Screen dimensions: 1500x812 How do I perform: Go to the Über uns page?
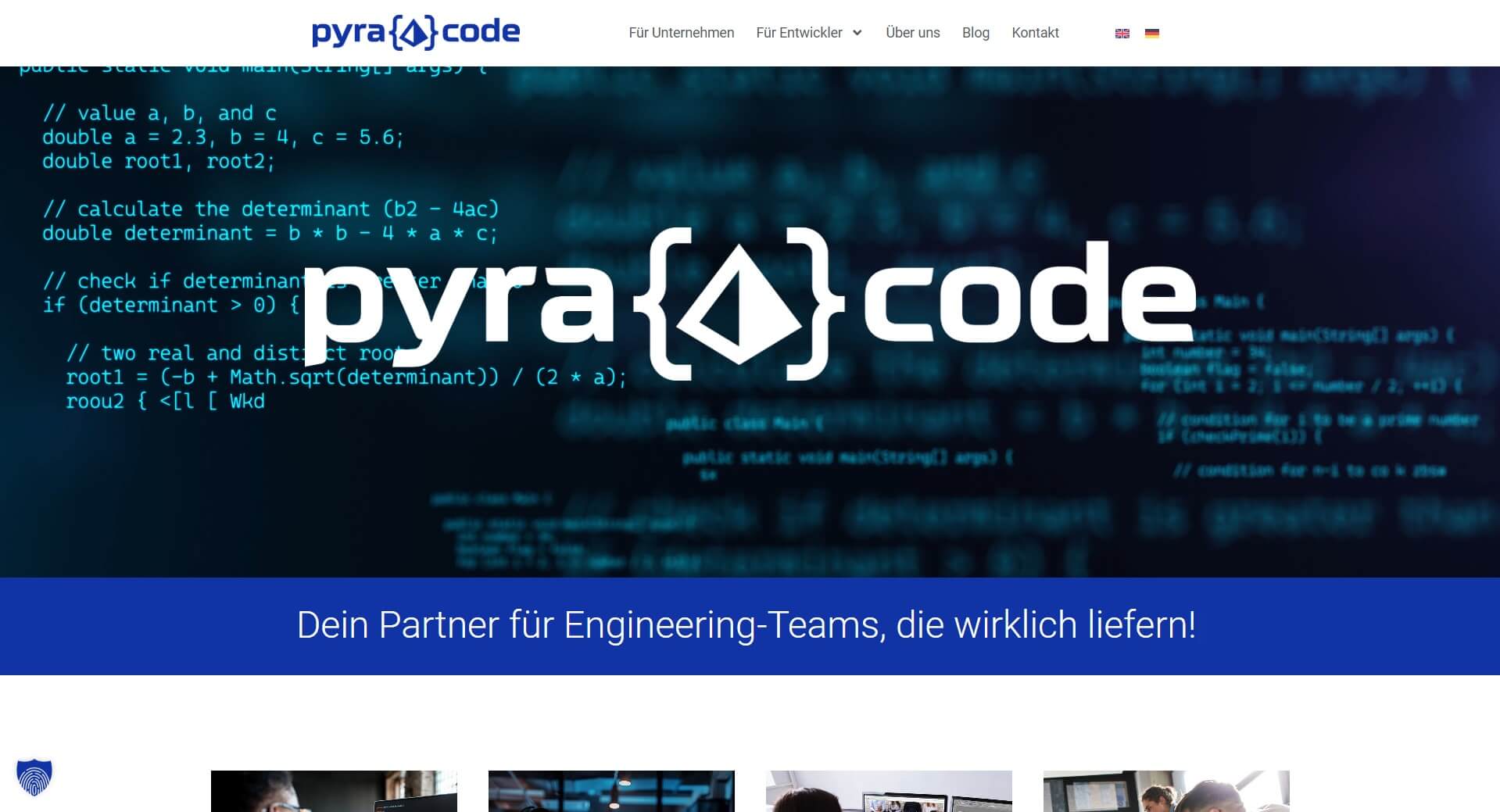912,33
